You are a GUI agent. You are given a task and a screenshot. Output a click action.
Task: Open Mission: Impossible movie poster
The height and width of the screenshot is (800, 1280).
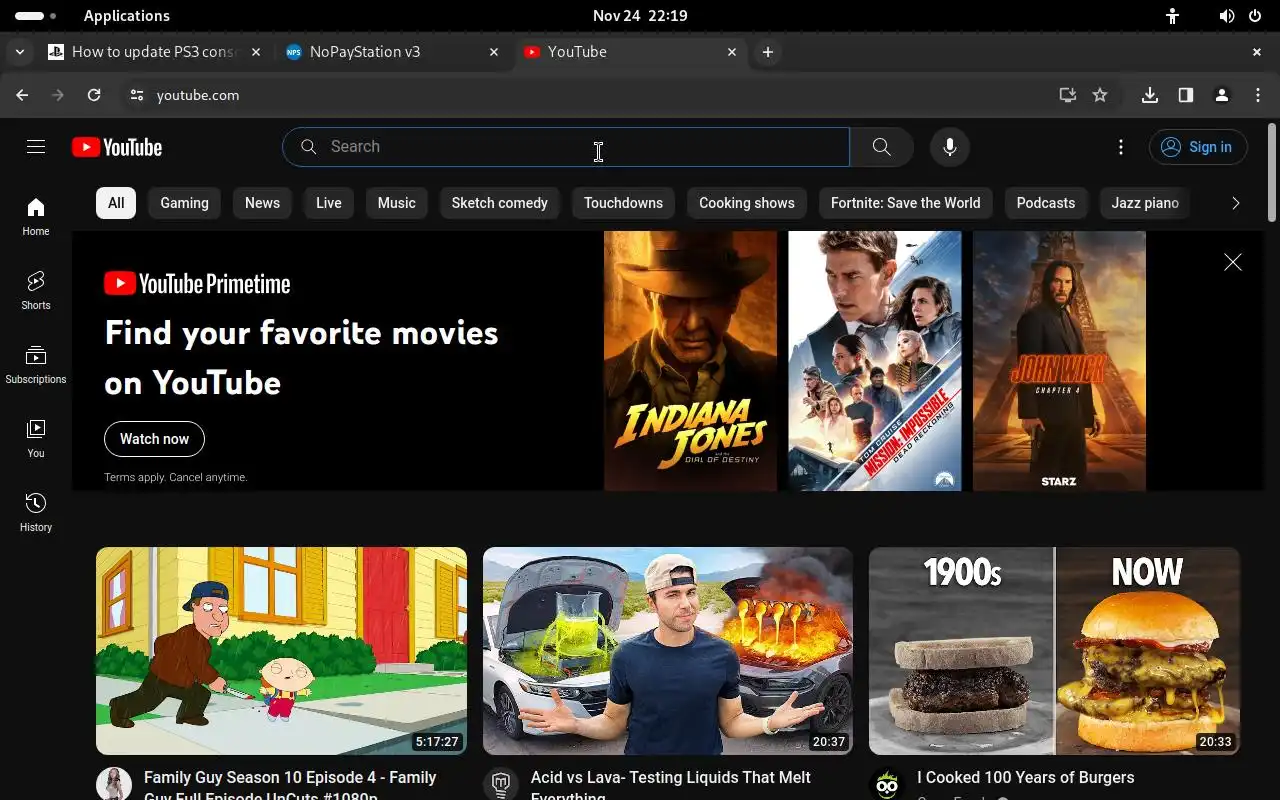tap(875, 361)
